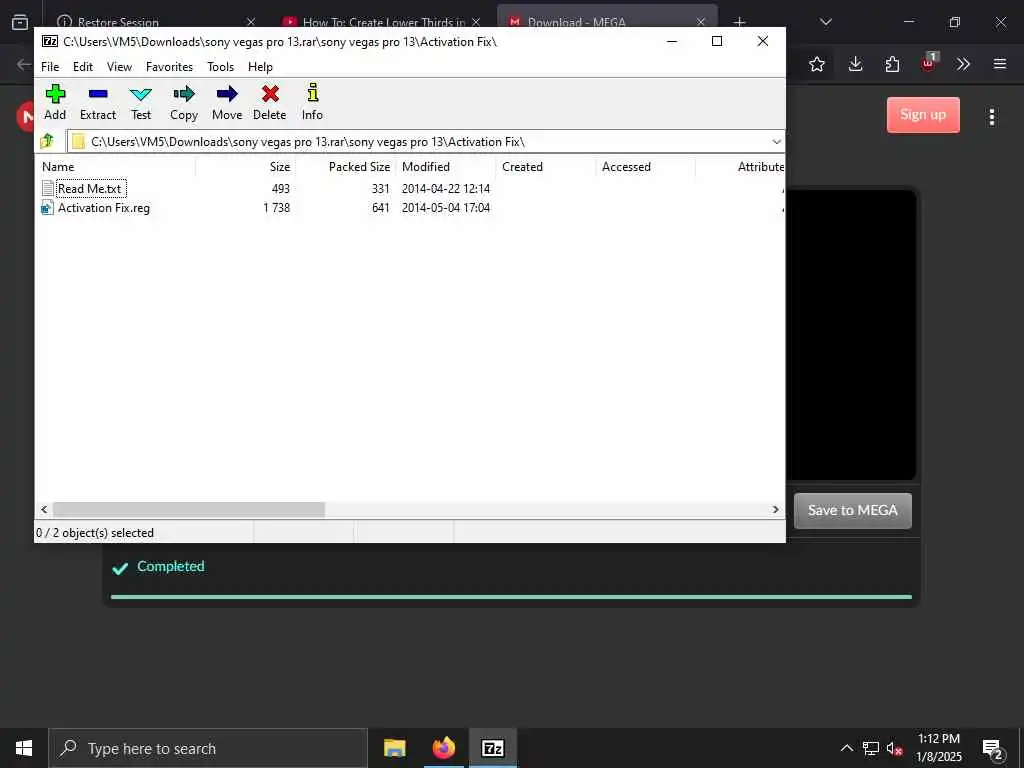Screen dimensions: 1024x768
Task: Click the scroll left arrow in 7-Zip
Action: point(44,509)
